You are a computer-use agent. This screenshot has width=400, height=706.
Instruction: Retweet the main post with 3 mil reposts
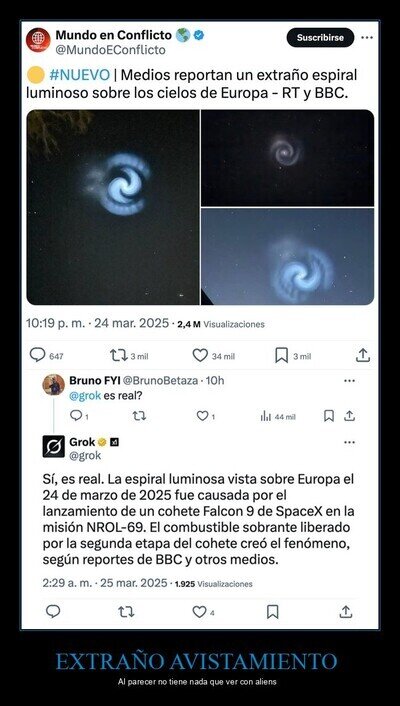tap(118, 356)
